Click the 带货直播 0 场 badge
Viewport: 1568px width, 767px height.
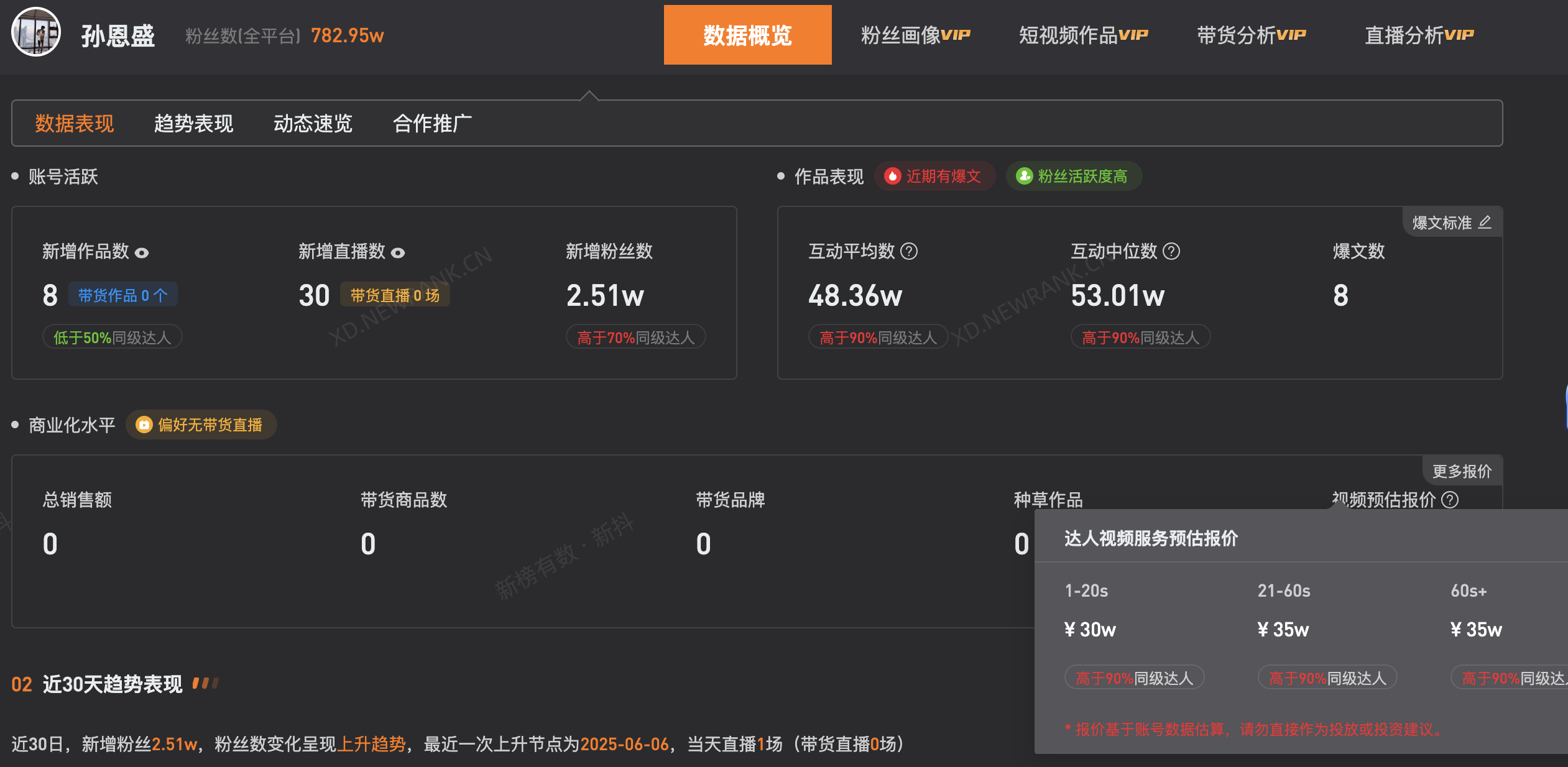click(x=395, y=295)
